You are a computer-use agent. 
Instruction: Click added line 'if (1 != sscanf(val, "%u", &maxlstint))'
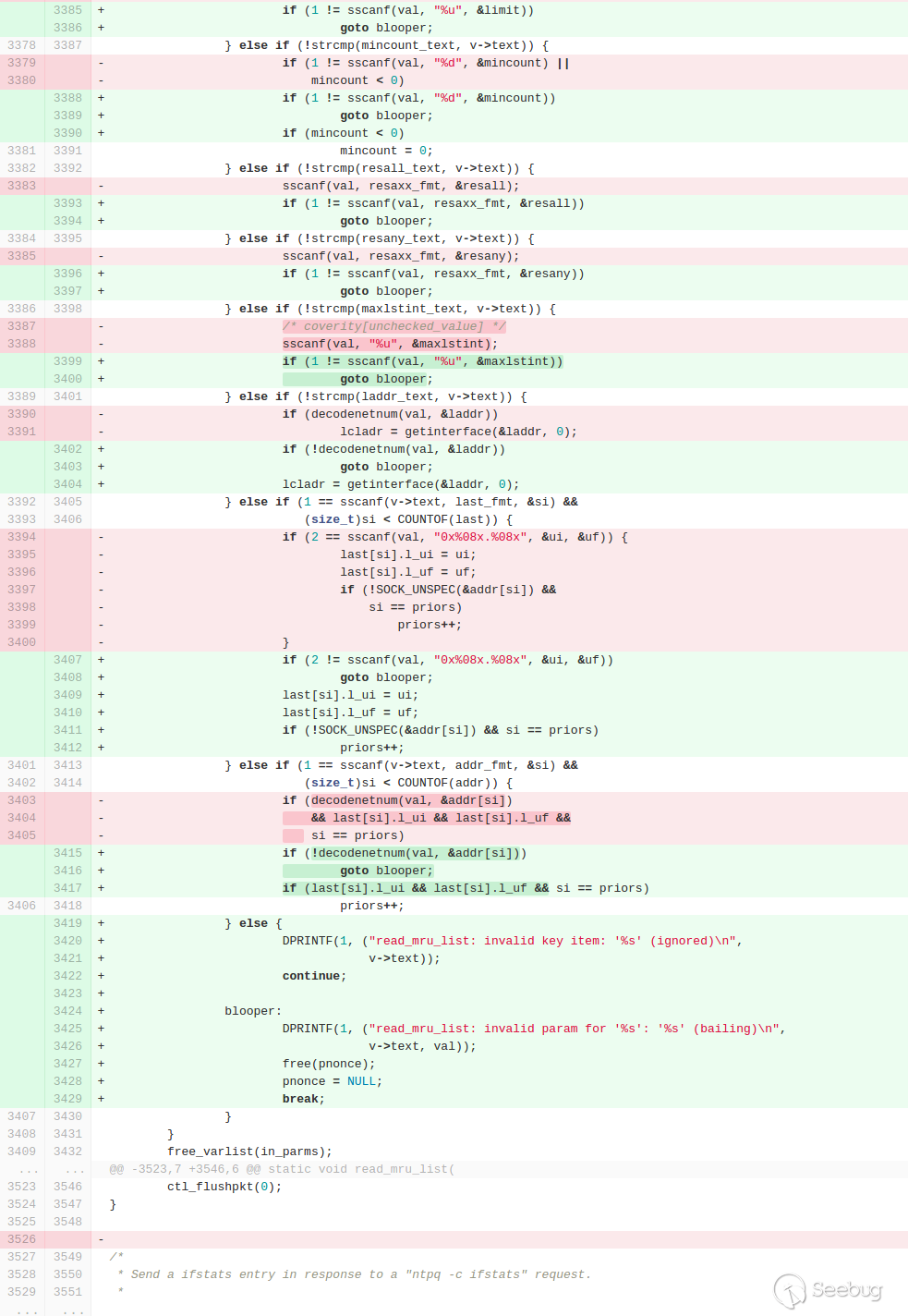coord(422,361)
